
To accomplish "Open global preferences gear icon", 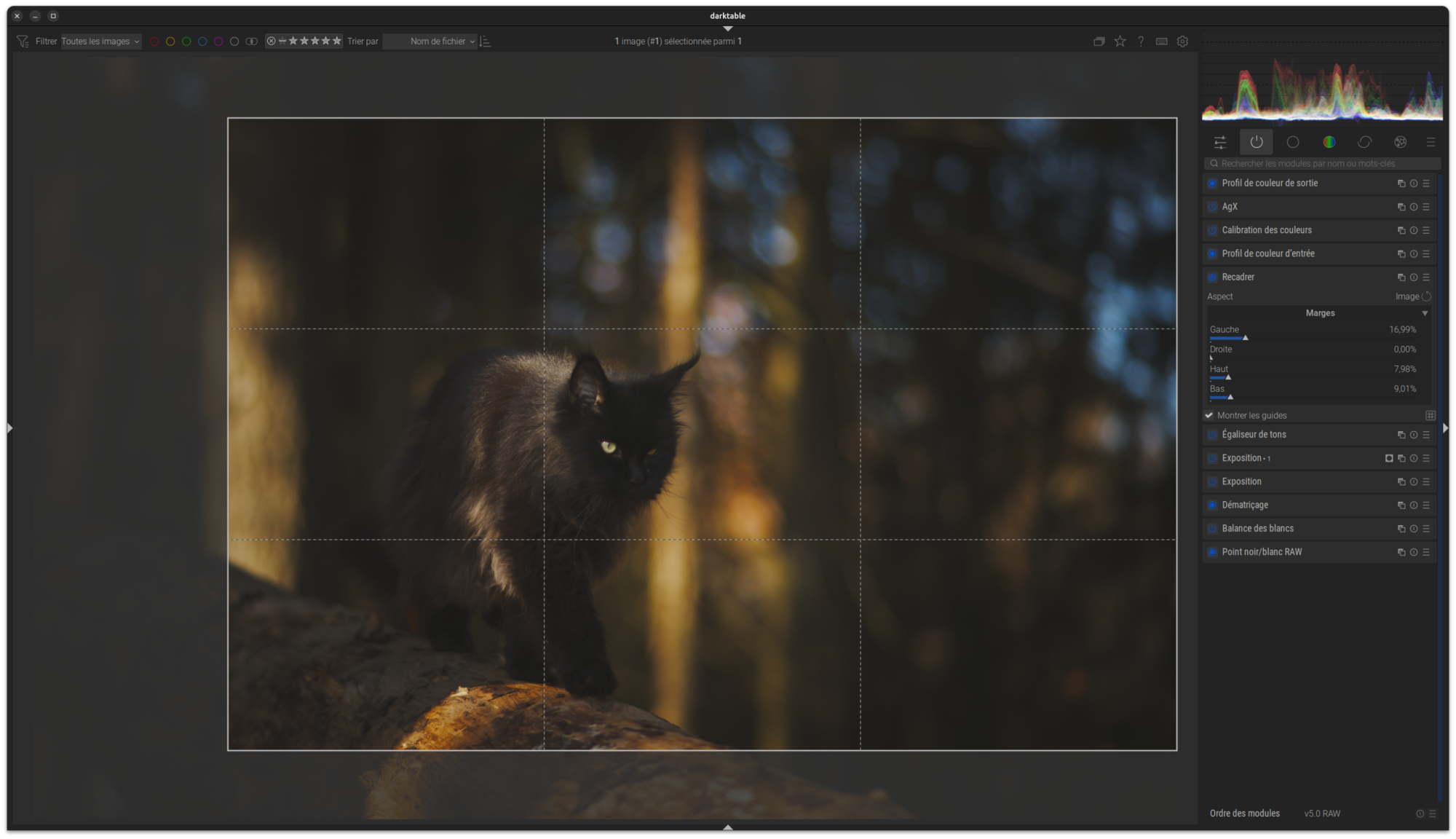I will pos(1182,42).
